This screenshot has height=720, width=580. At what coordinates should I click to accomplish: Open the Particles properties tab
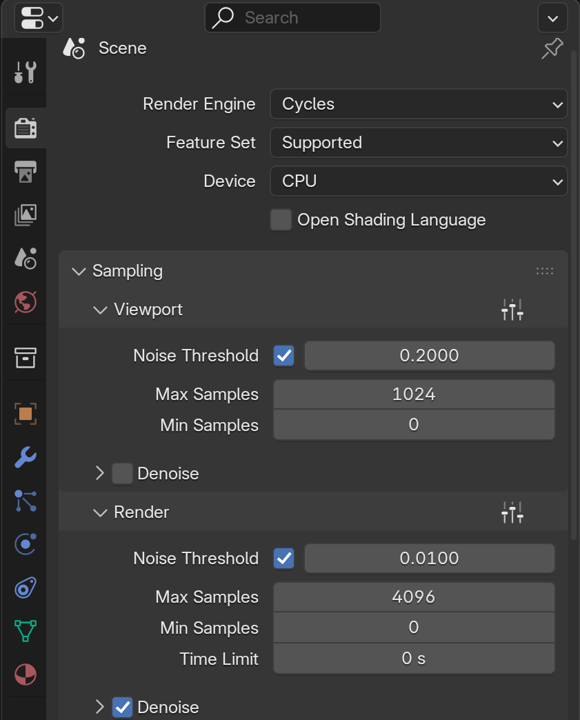coord(26,501)
